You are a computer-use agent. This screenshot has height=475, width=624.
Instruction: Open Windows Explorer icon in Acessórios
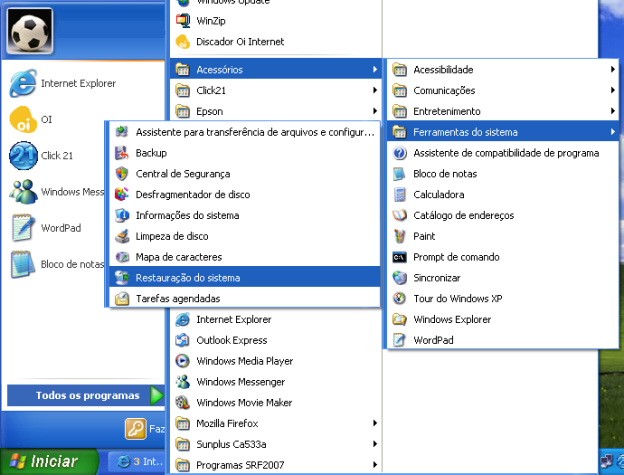pyautogui.click(x=400, y=319)
